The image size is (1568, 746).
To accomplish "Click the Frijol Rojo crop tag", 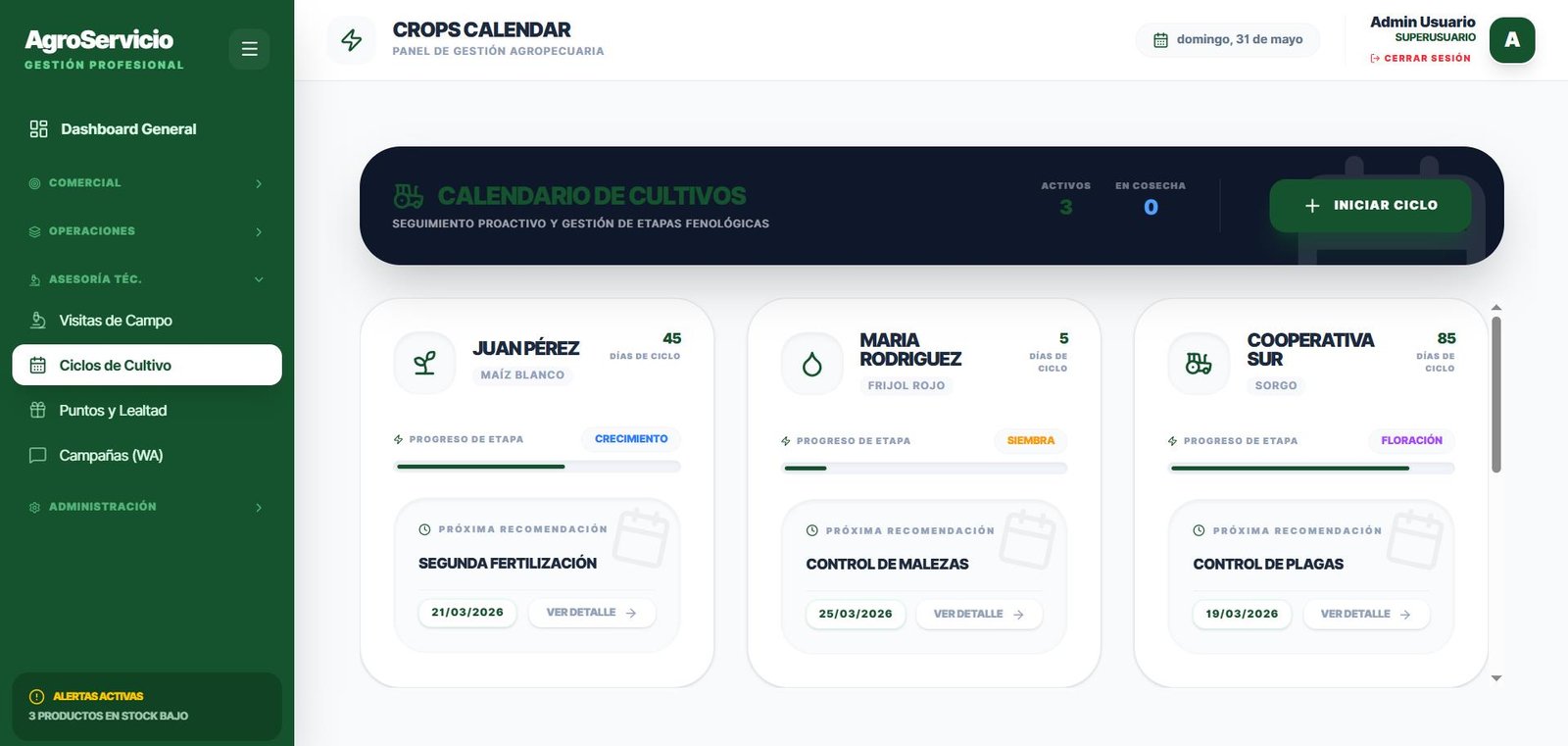I will [906, 385].
